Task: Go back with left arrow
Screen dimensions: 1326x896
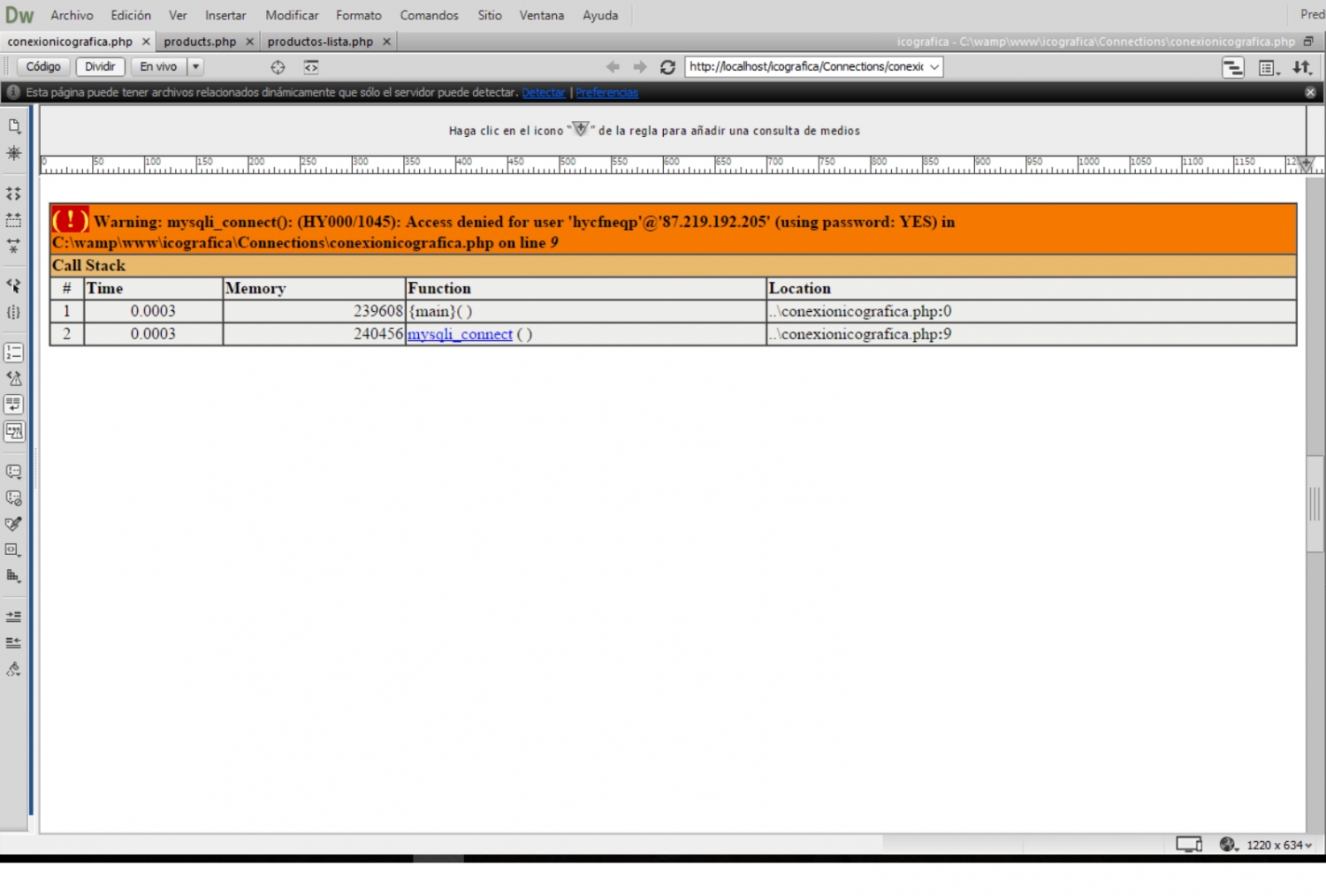Action: pos(613,67)
